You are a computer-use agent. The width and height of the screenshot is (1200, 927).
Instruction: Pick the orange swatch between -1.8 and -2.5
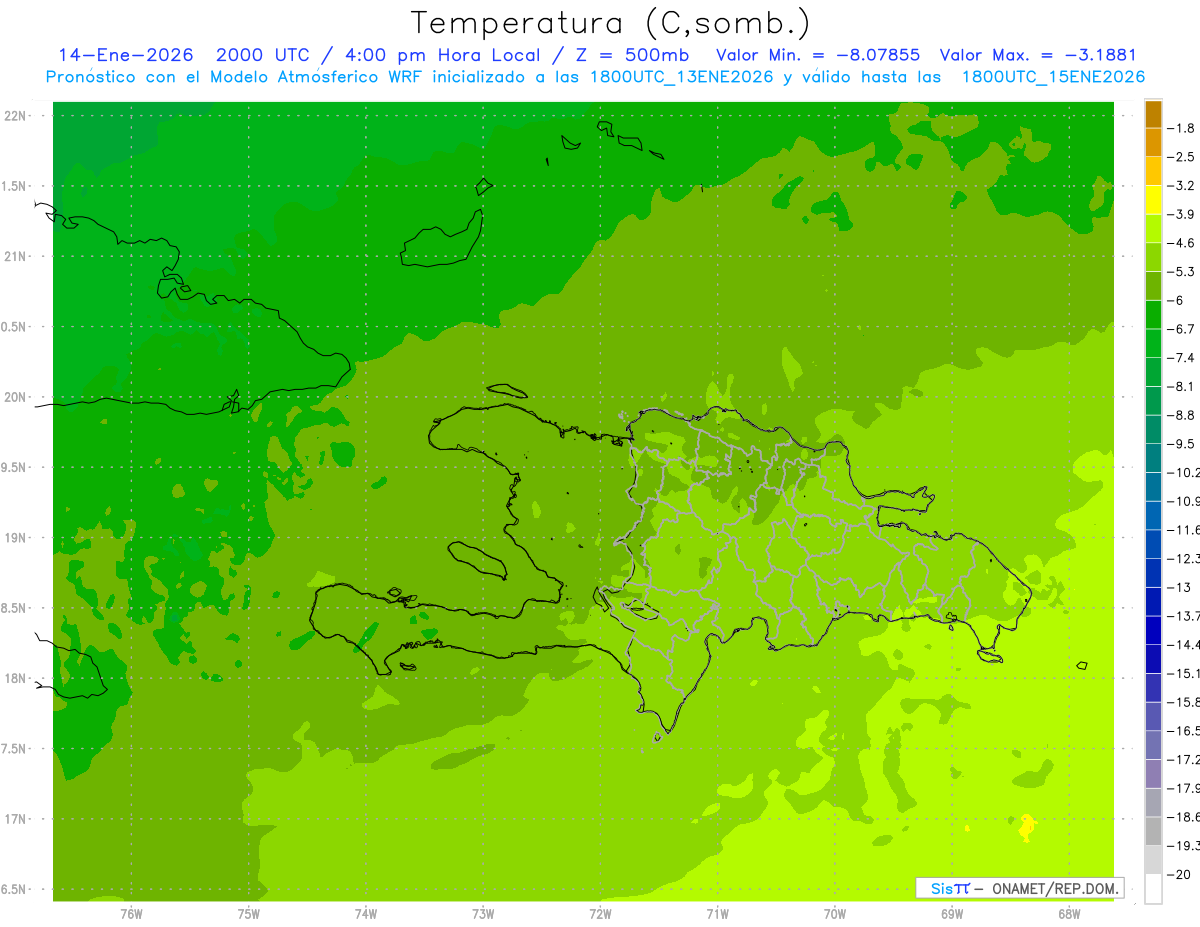(1153, 143)
